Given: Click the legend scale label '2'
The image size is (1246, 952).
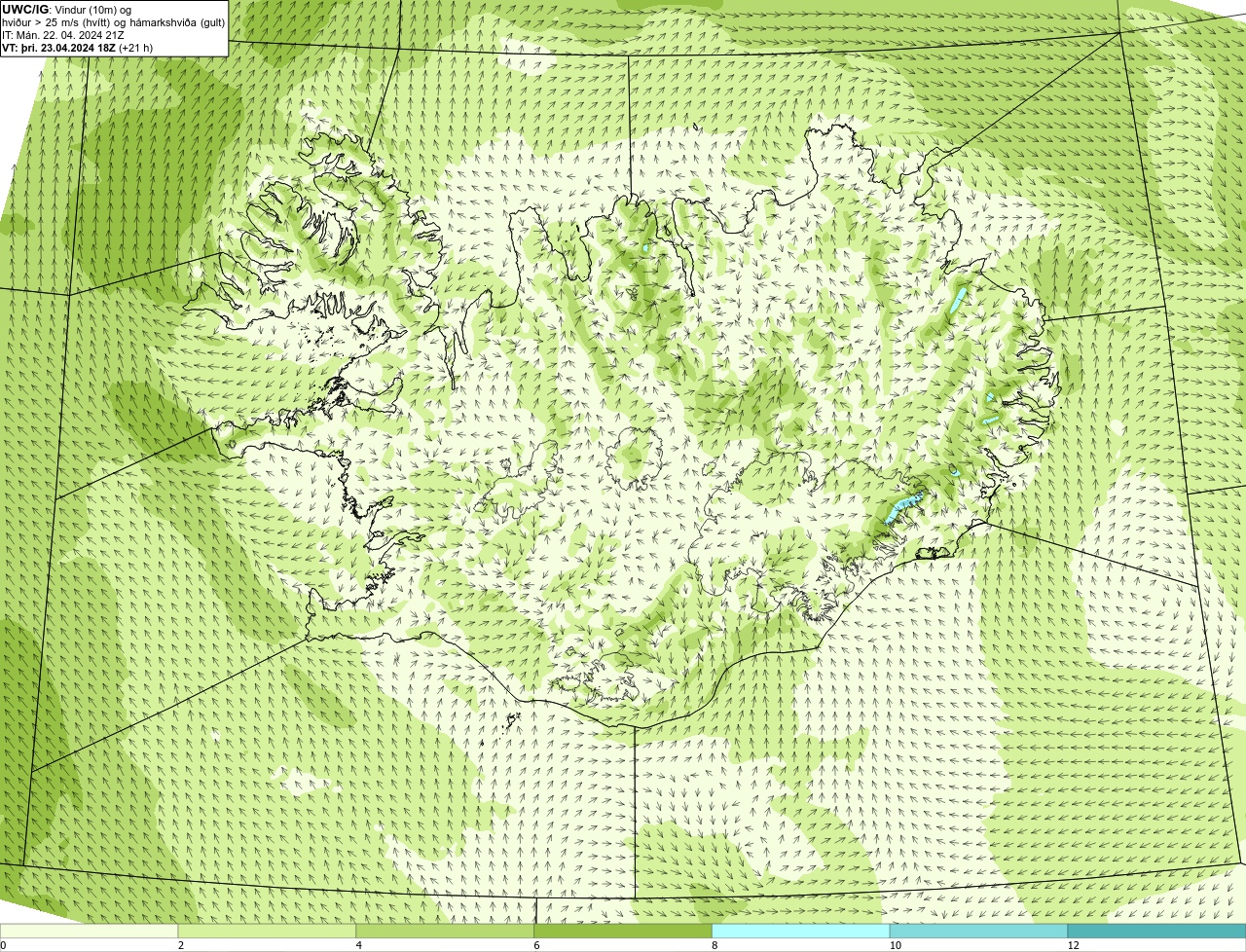Looking at the screenshot, I should click(181, 945).
